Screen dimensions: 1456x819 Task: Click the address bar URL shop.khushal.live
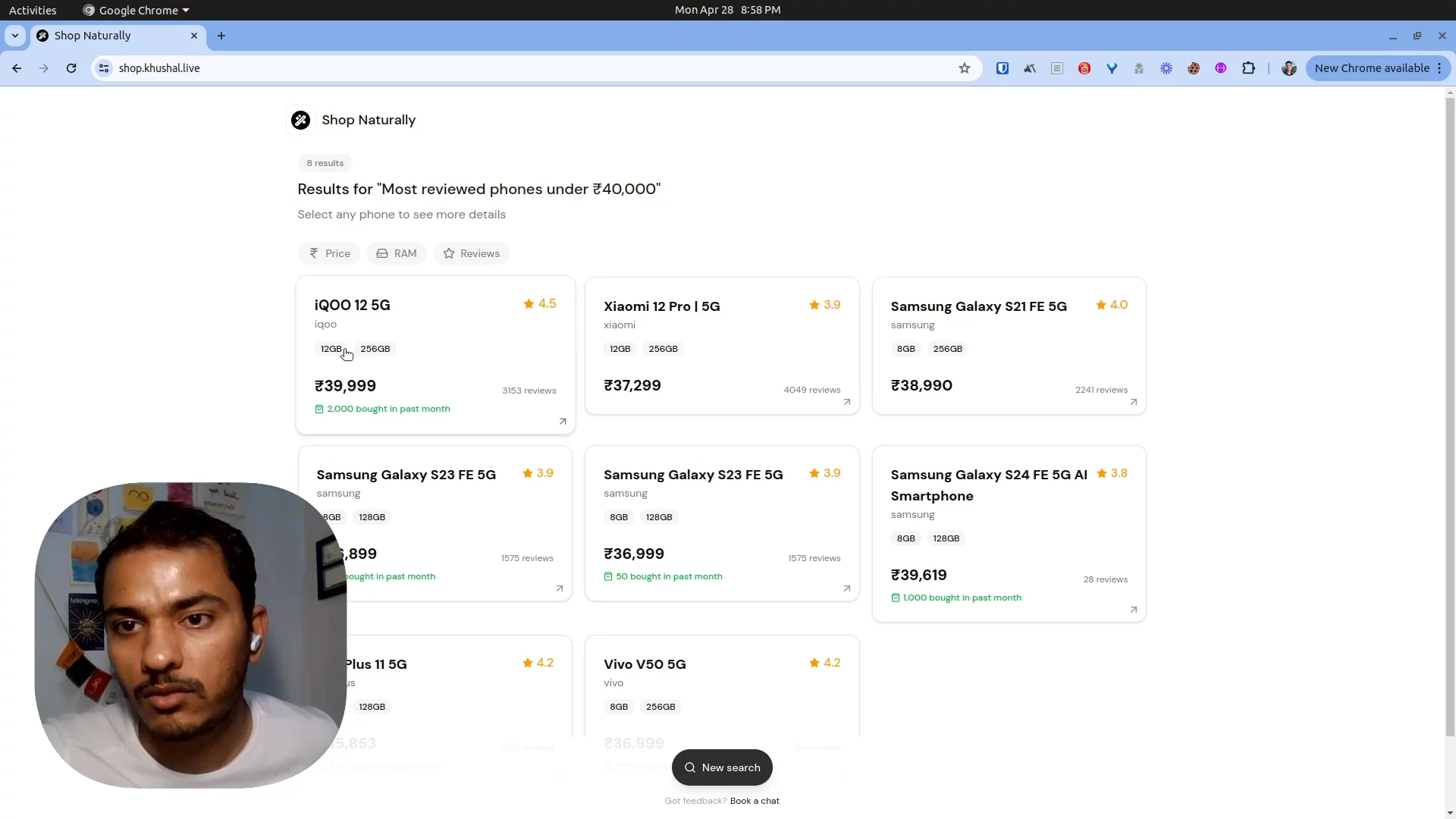click(x=159, y=68)
